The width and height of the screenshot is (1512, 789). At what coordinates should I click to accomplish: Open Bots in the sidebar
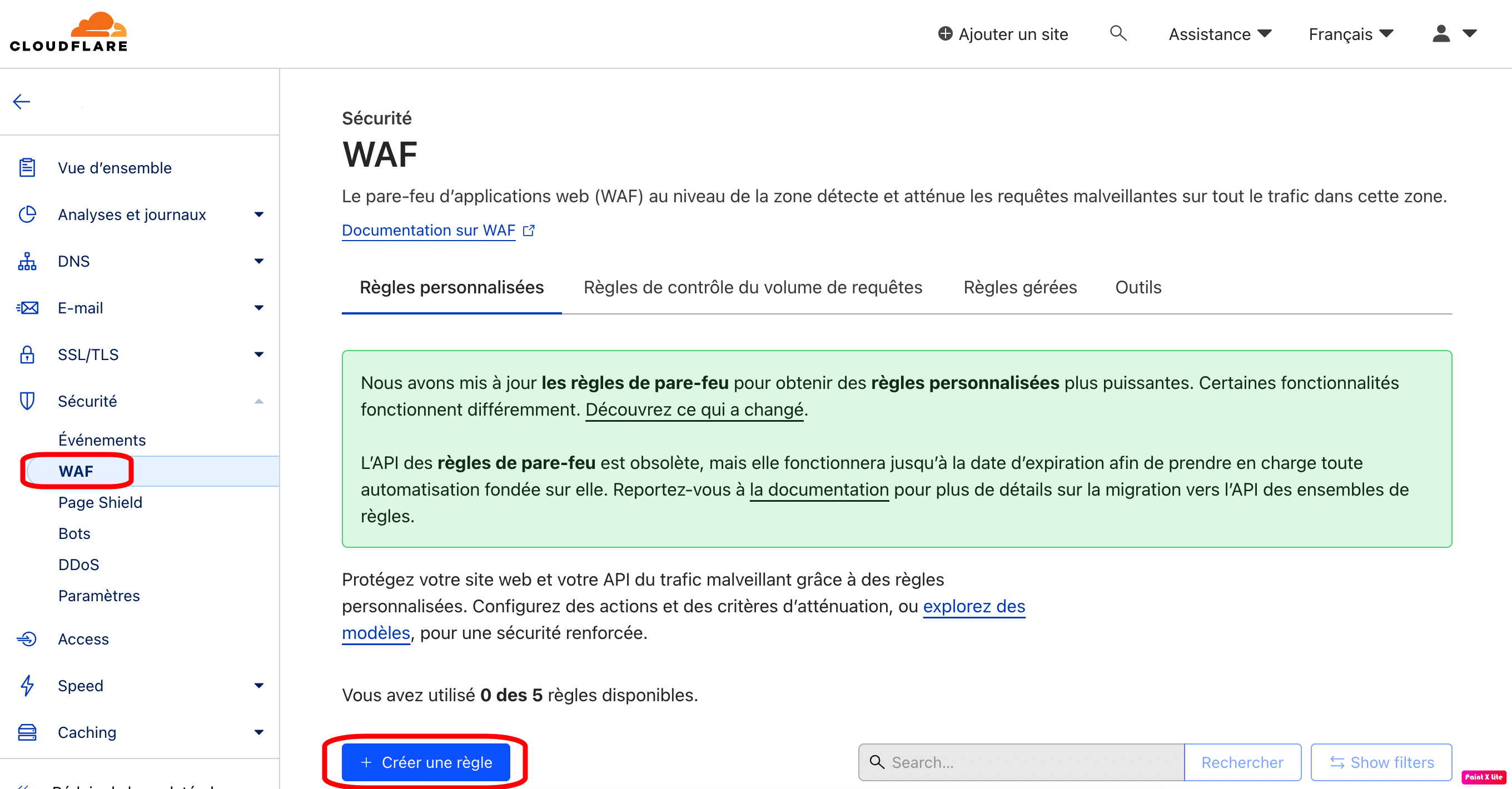pyautogui.click(x=74, y=533)
